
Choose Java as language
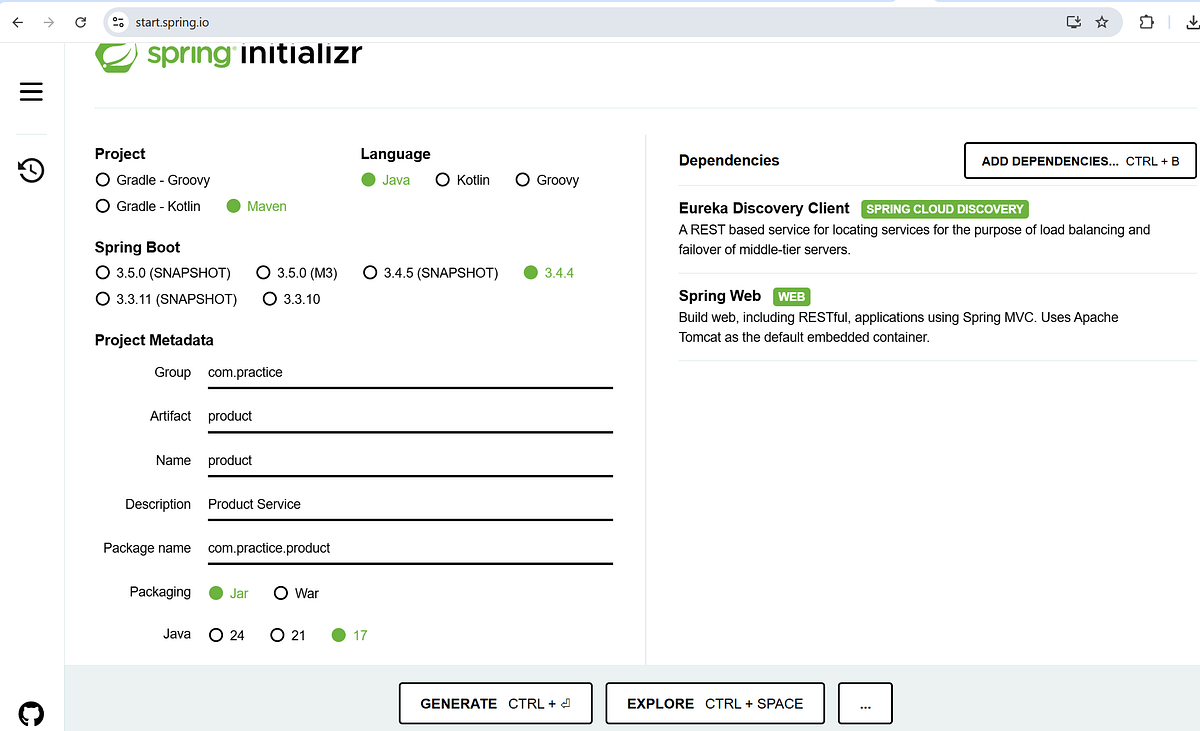(386, 180)
